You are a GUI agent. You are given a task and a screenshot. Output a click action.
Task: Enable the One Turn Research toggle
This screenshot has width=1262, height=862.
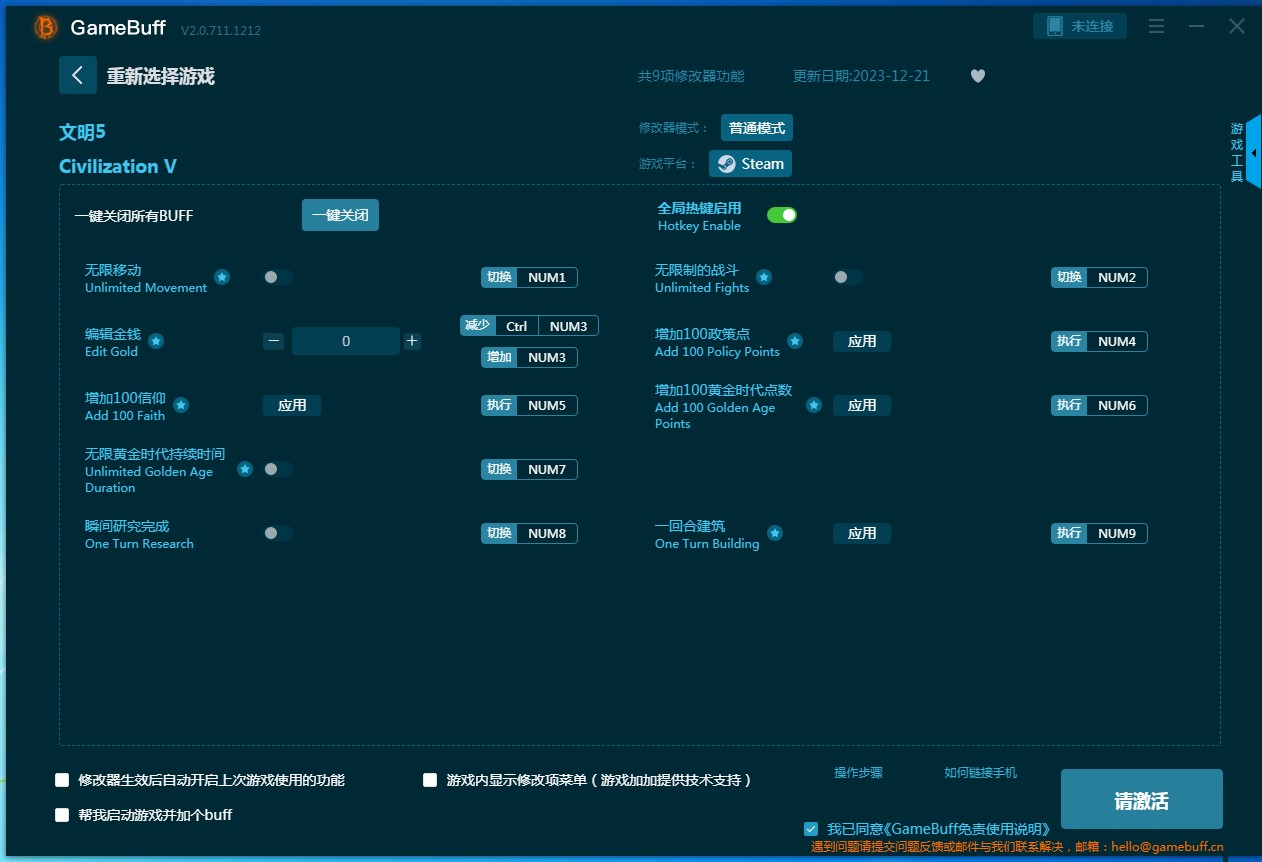click(277, 533)
